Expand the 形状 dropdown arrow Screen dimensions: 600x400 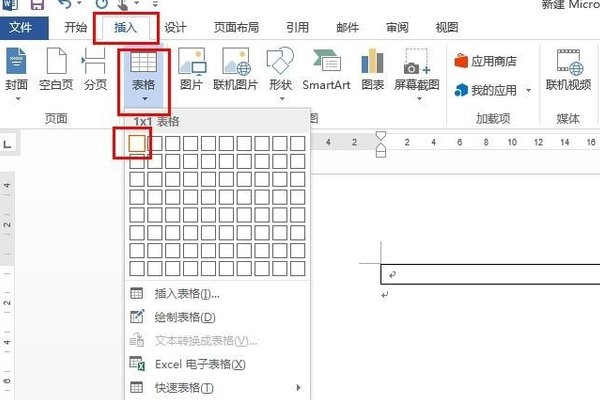(x=282, y=99)
